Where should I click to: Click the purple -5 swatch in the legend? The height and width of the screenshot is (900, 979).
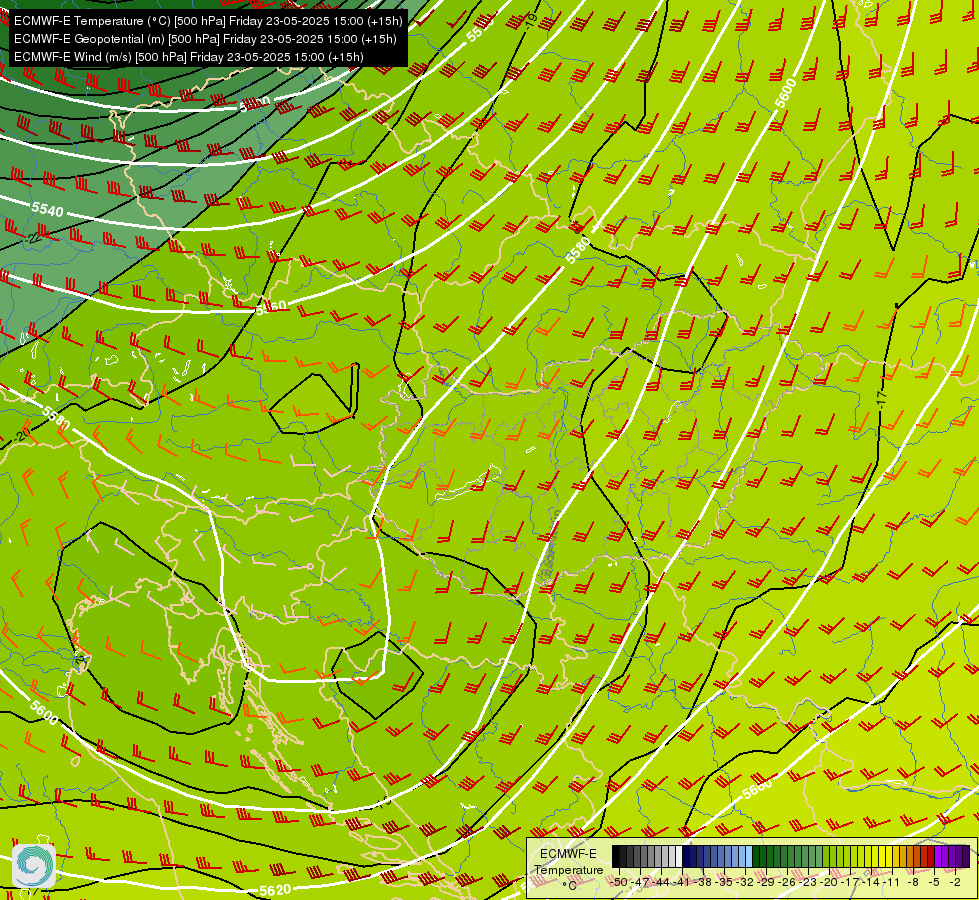938,856
